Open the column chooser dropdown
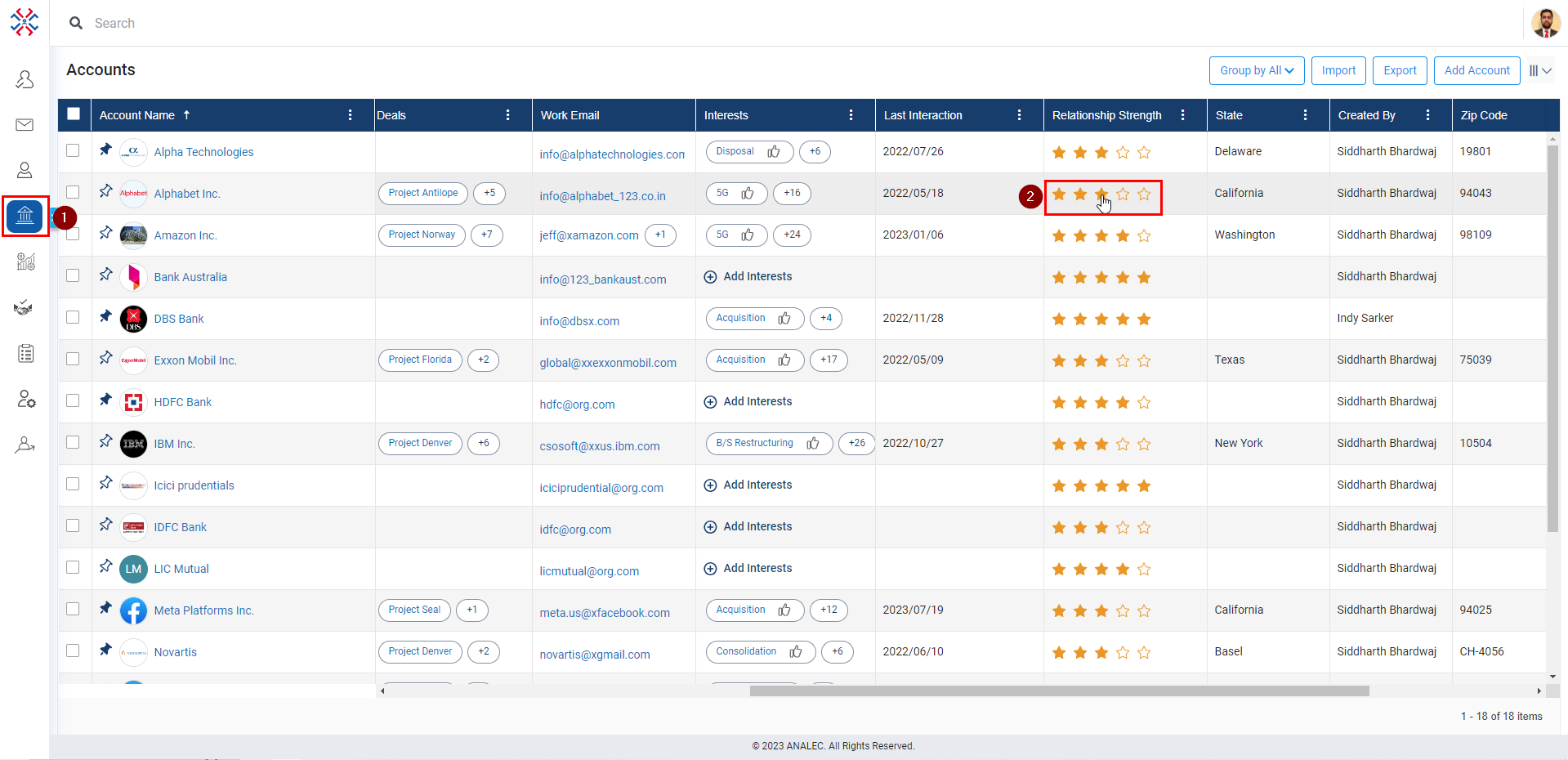 coord(1540,70)
